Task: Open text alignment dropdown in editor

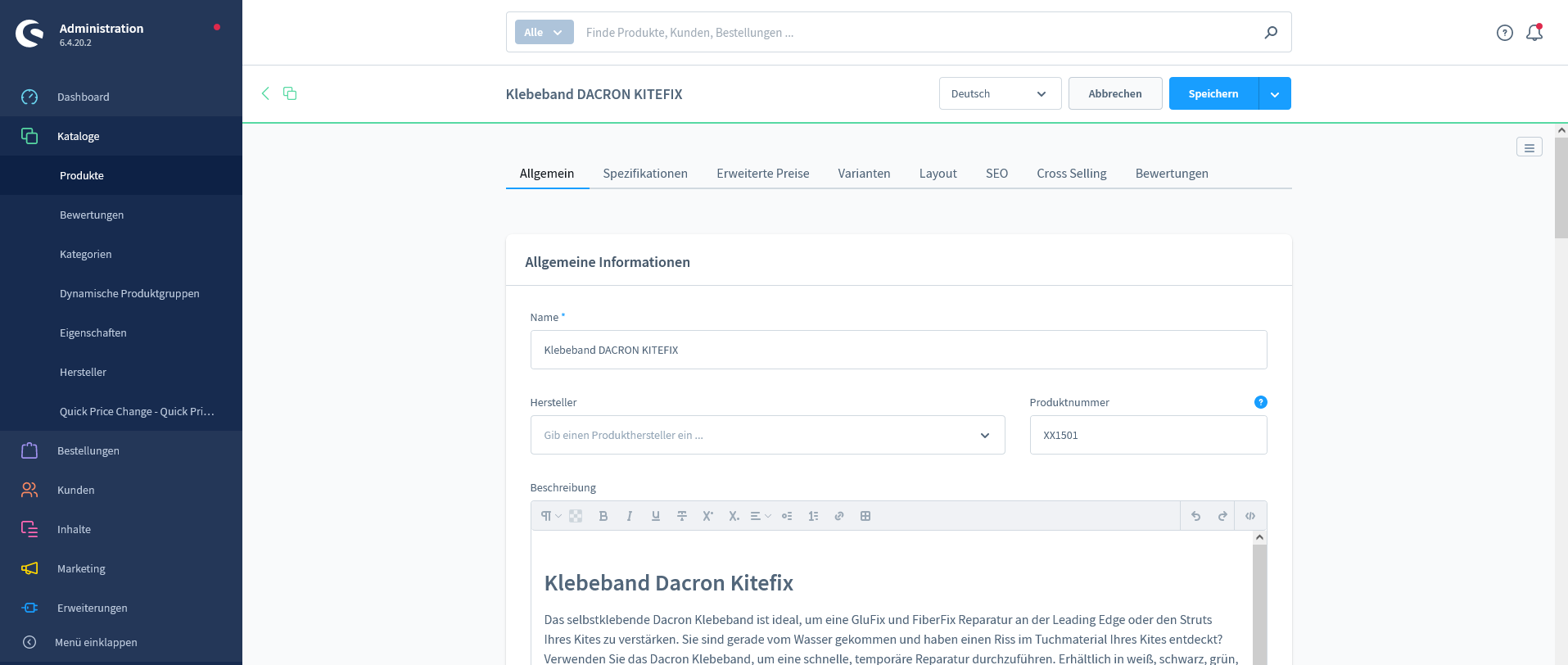Action: click(761, 516)
